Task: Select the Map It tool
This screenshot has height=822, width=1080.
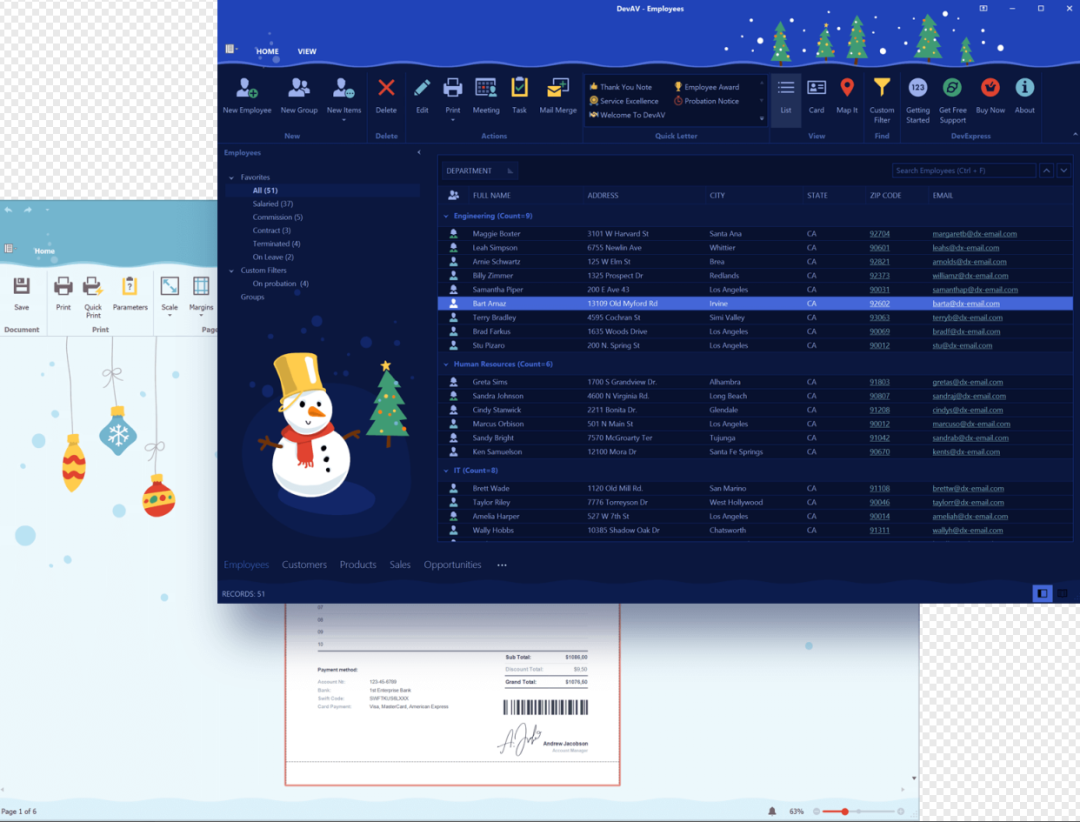Action: click(x=846, y=95)
